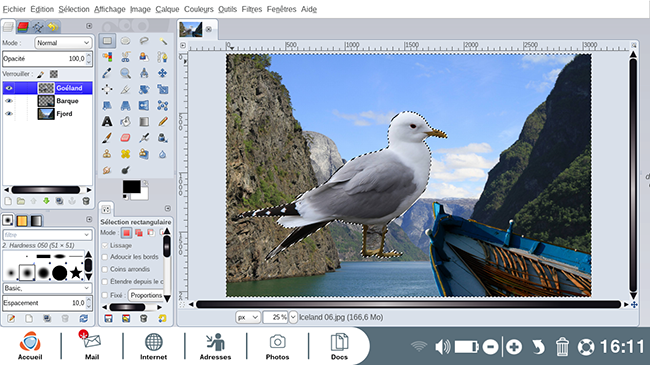
Task: Select the Cage Transform tool
Action: [x=162, y=105]
